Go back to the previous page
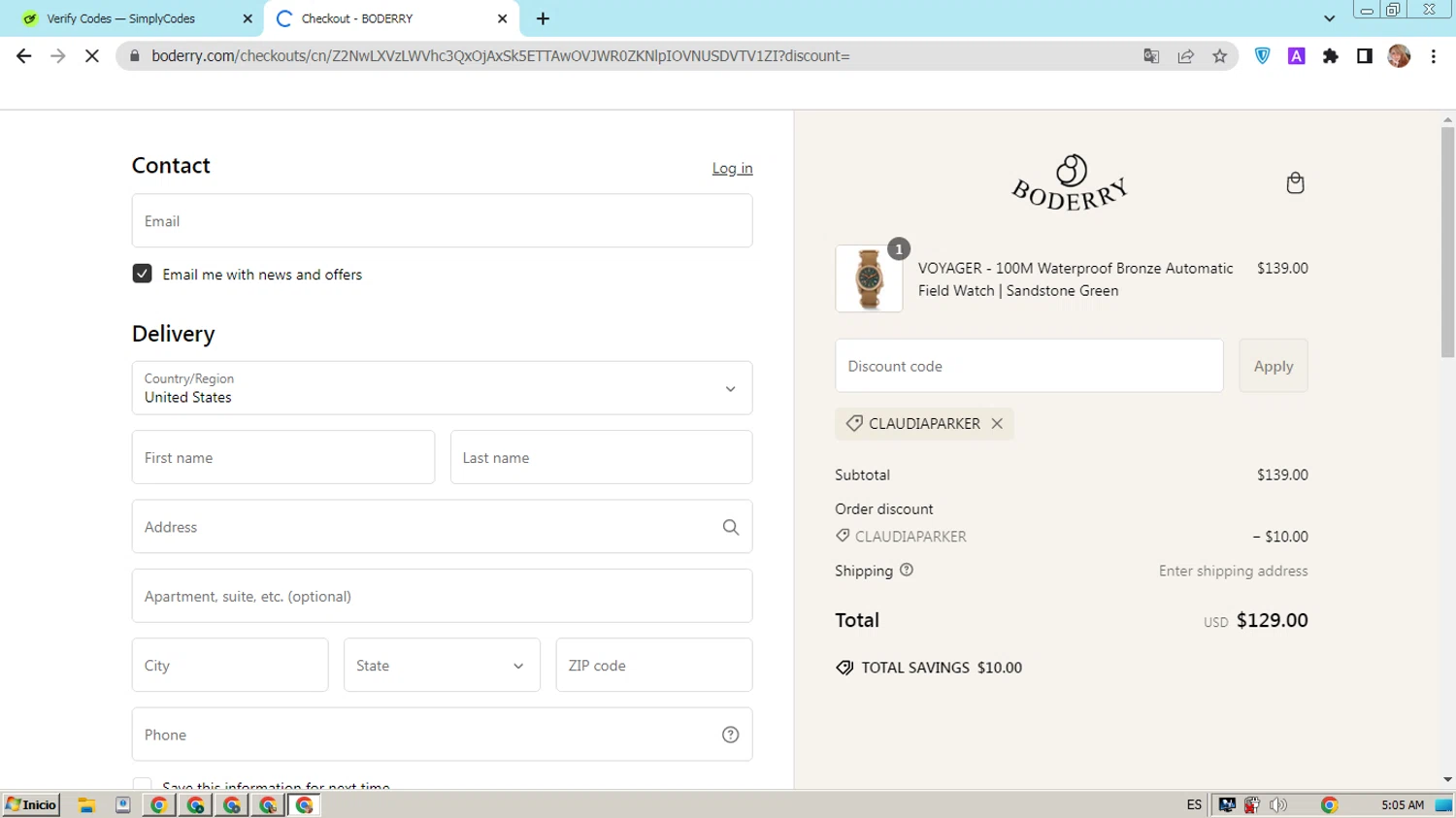The height and width of the screenshot is (818, 1456). (x=24, y=56)
